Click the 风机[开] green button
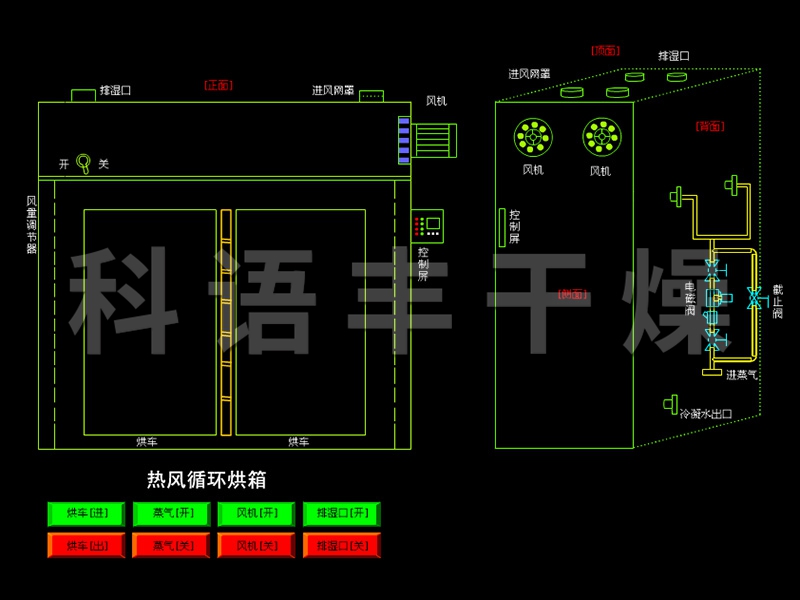800x600 pixels. [x=256, y=514]
